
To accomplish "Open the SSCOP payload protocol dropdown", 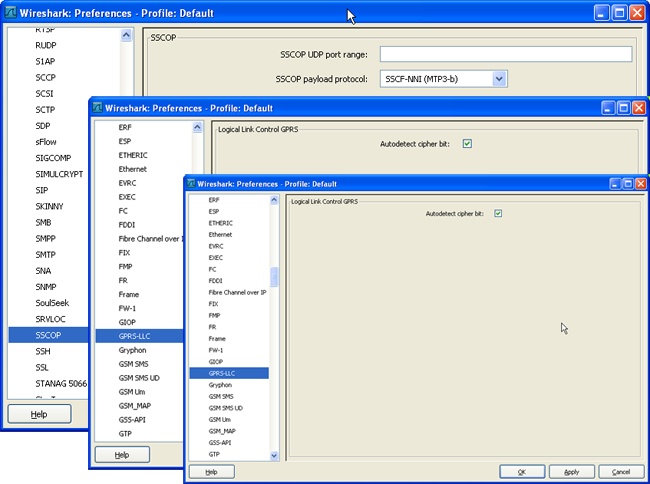I will (499, 79).
